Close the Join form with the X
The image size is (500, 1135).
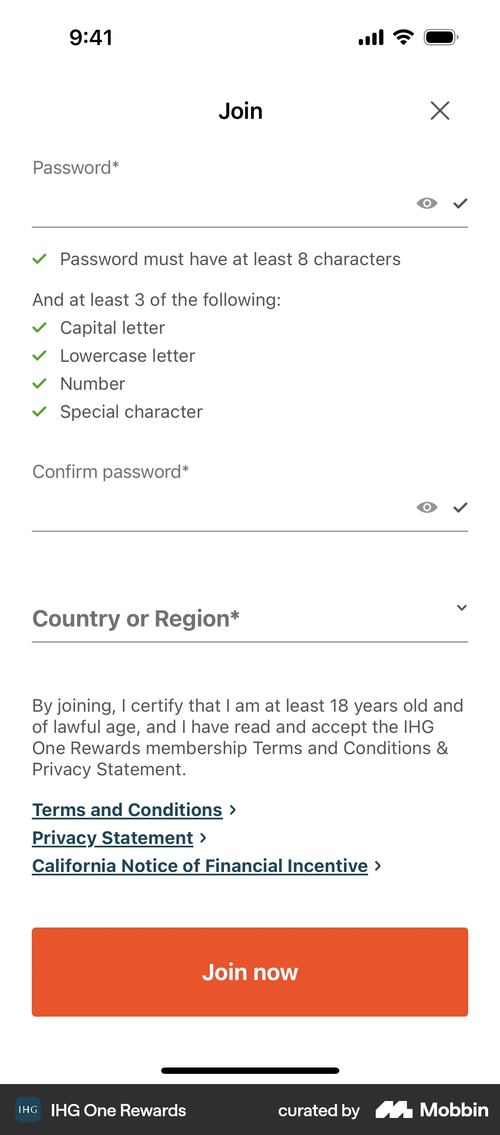[440, 111]
